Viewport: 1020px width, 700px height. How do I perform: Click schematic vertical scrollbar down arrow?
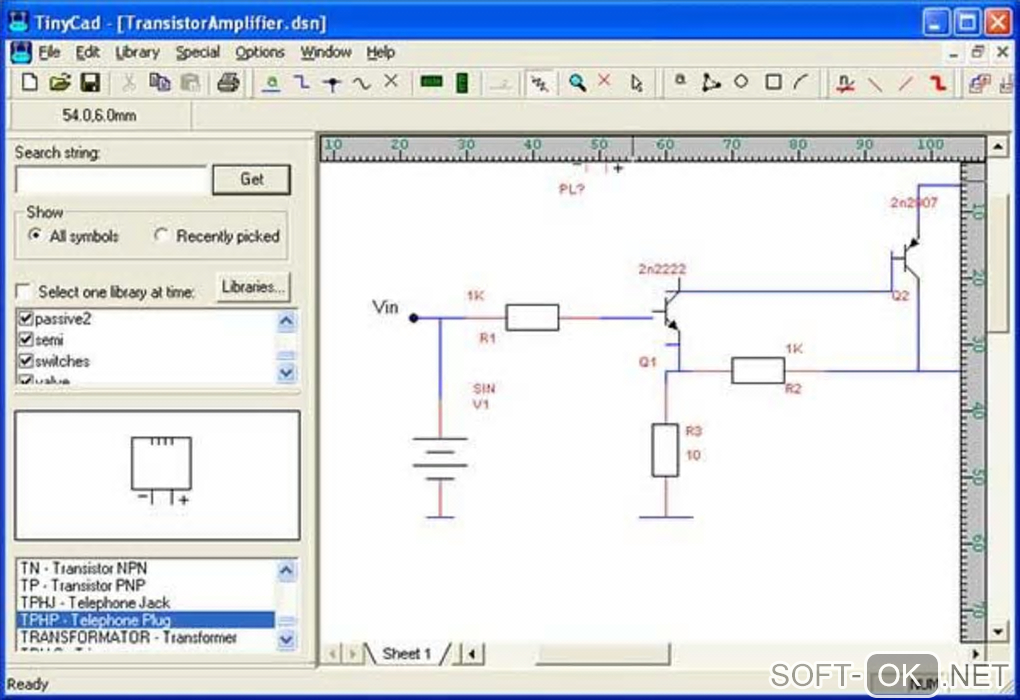(x=997, y=631)
